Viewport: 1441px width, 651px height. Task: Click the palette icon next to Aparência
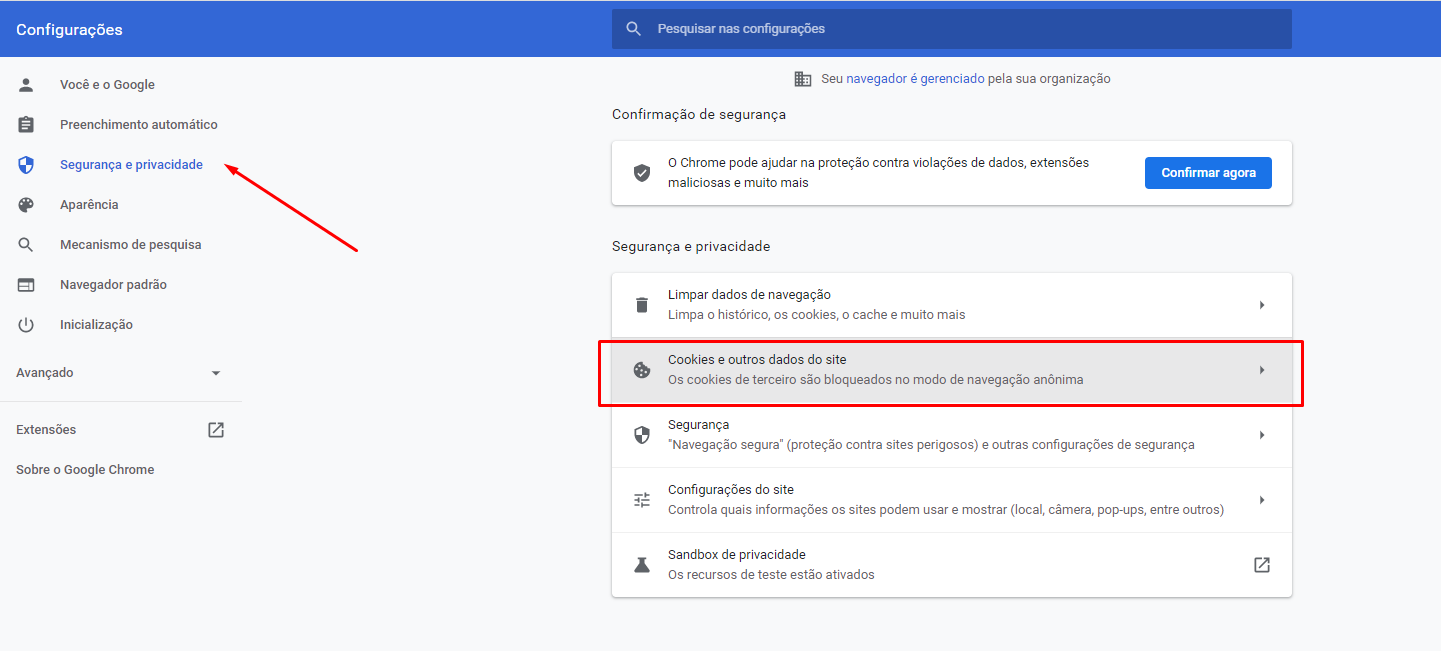26,205
